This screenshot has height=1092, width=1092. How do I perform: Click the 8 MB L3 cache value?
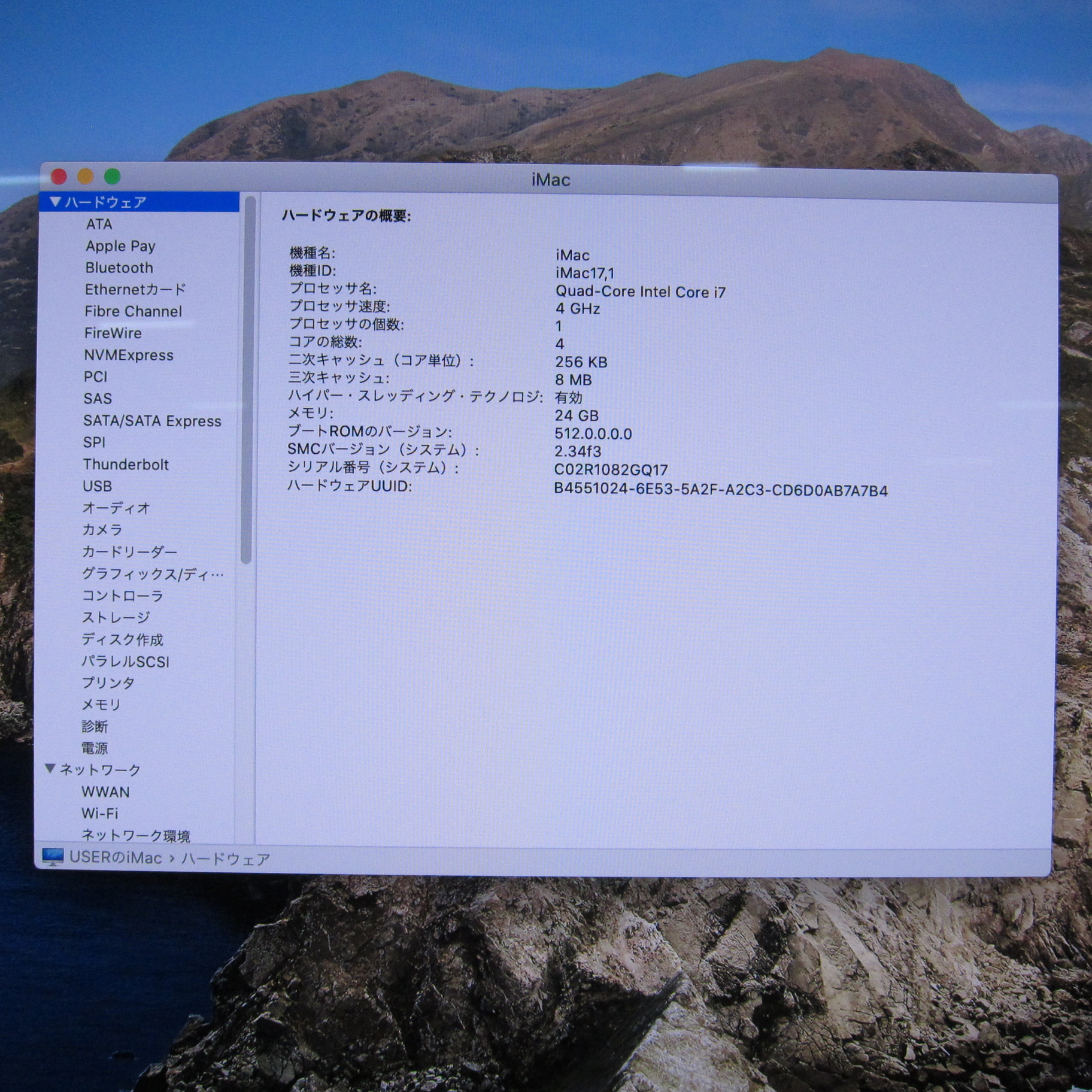tap(574, 380)
